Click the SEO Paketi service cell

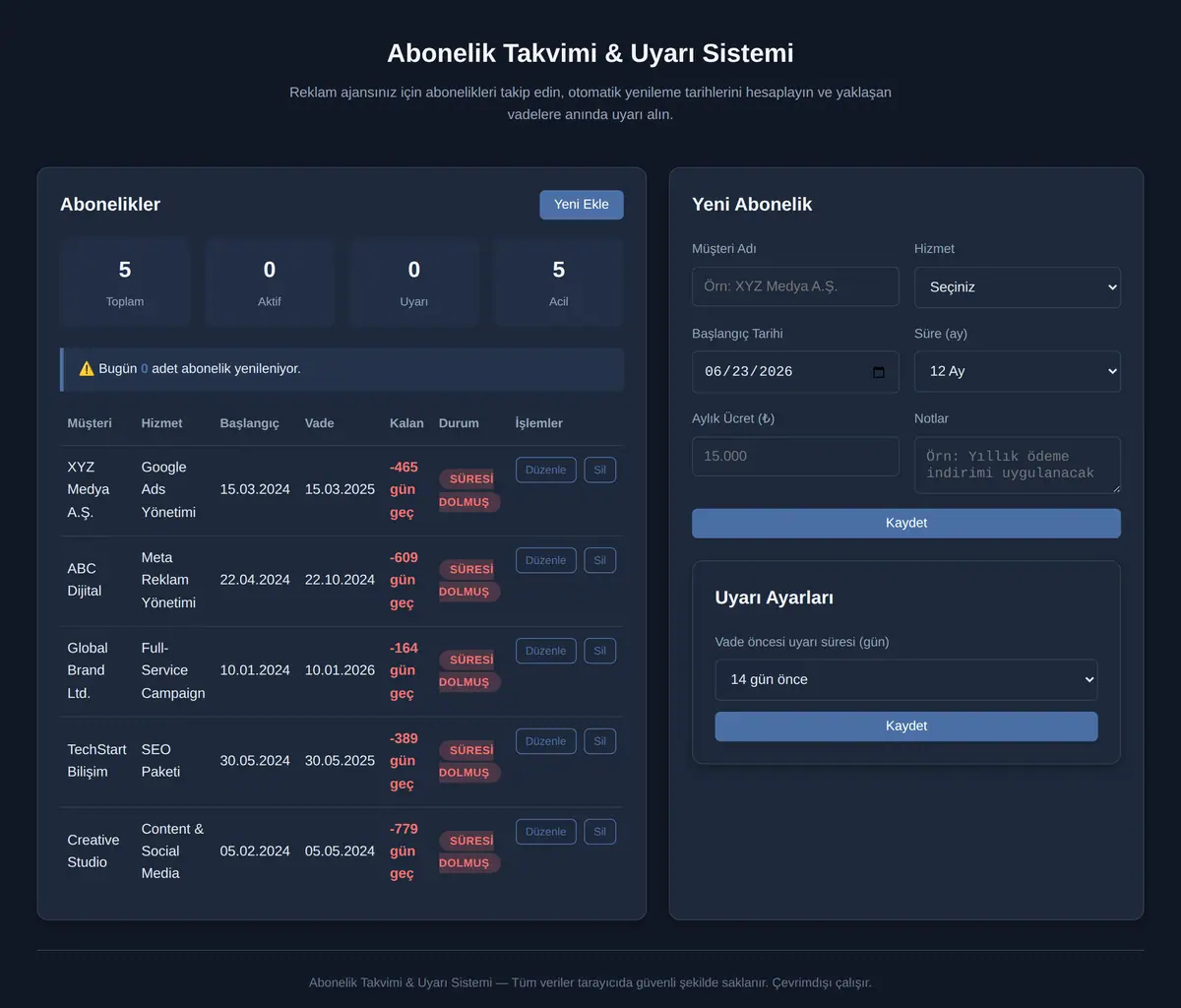click(x=160, y=761)
